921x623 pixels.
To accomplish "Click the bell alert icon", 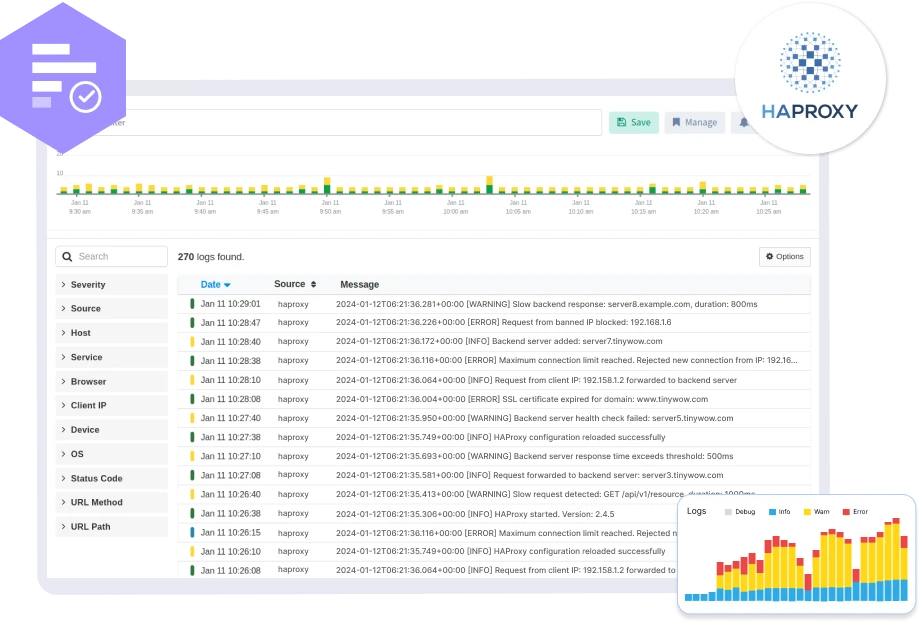I will pyautogui.click(x=744, y=123).
